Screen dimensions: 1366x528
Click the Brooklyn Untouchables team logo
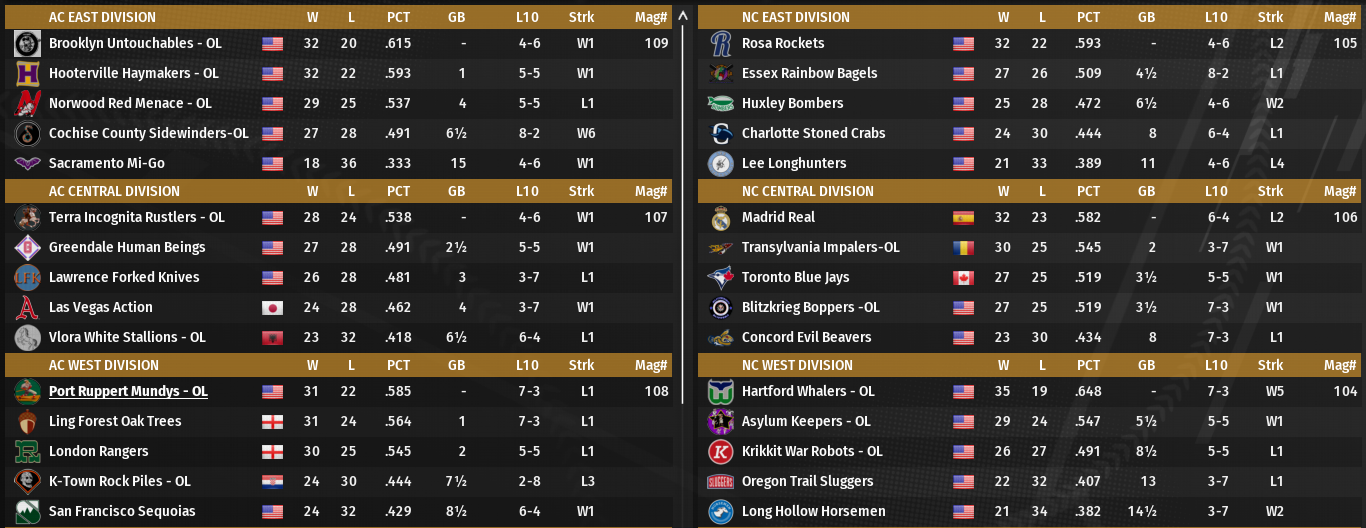coord(27,44)
